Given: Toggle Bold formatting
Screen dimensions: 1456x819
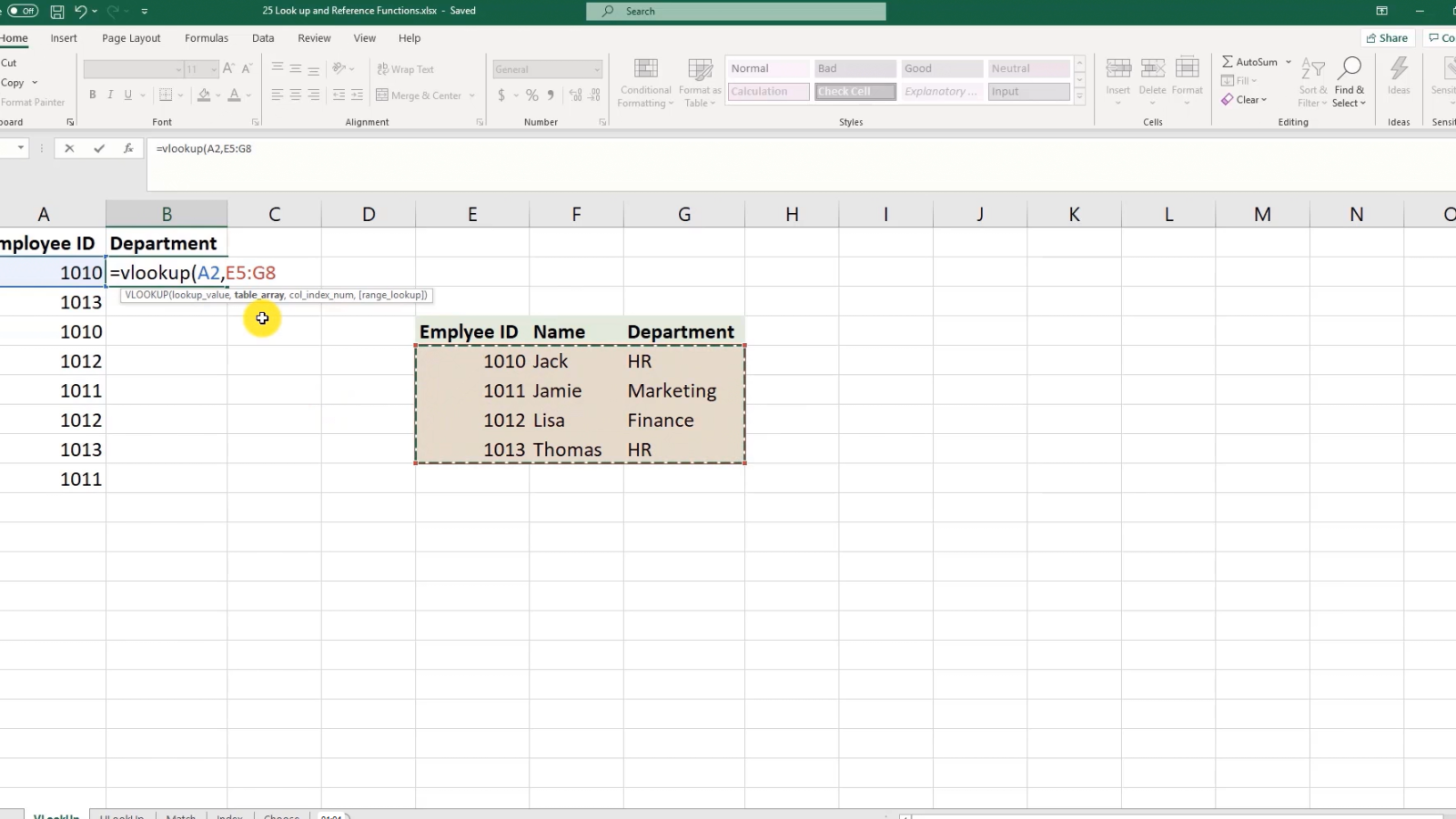Looking at the screenshot, I should pos(92,95).
